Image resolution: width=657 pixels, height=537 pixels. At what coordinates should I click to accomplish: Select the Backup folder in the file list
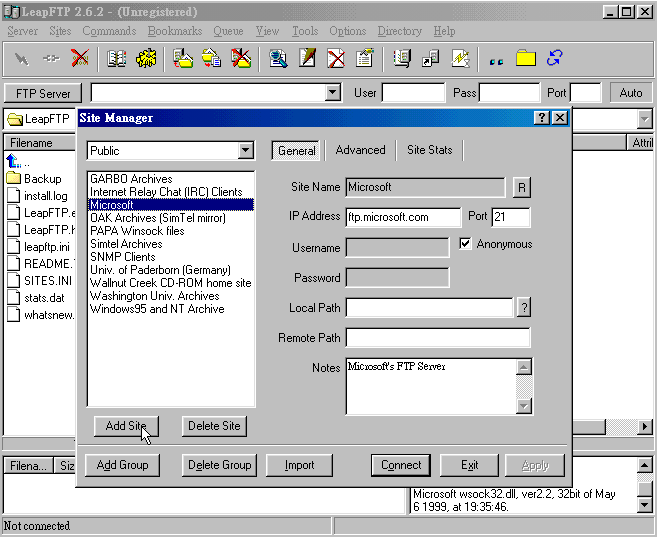click(34, 179)
